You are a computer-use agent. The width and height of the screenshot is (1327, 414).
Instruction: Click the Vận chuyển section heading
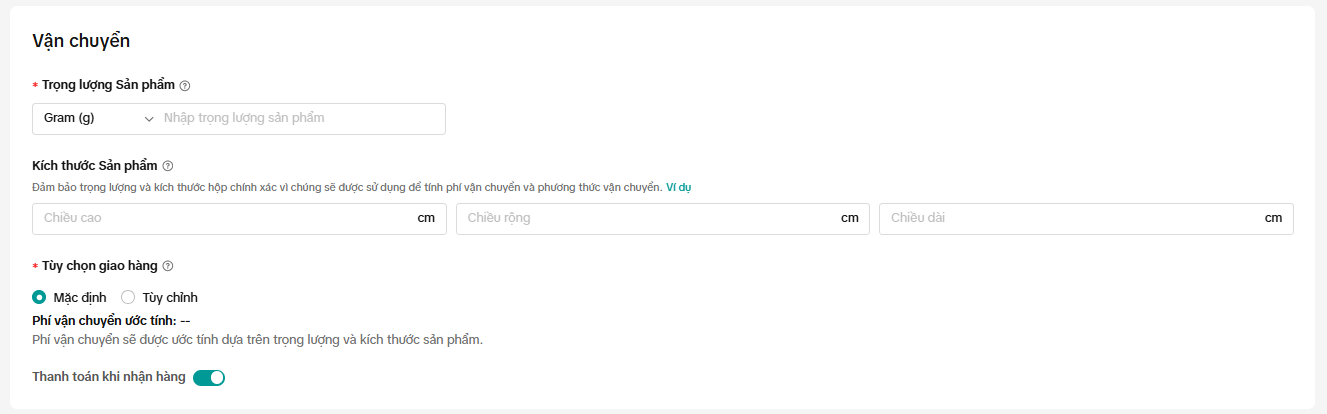[x=81, y=41]
